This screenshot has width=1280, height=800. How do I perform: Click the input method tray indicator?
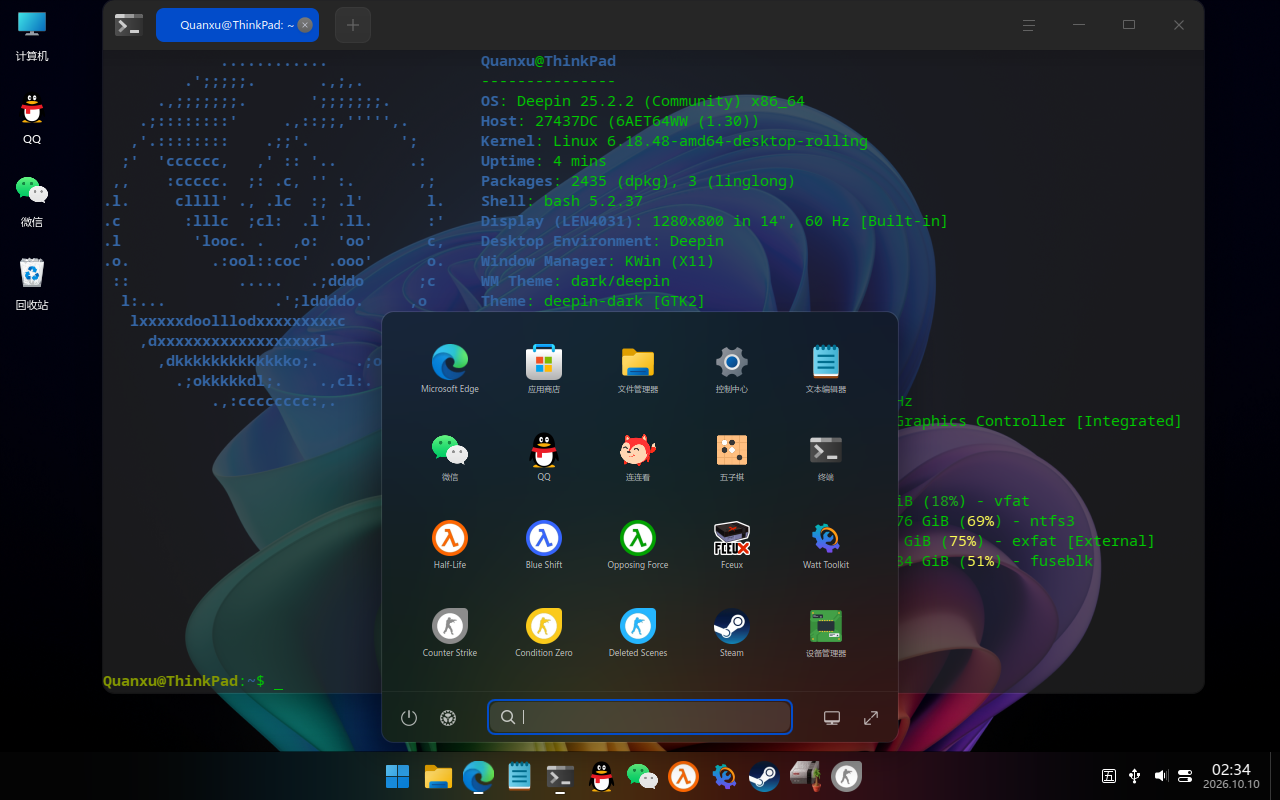tap(1109, 776)
